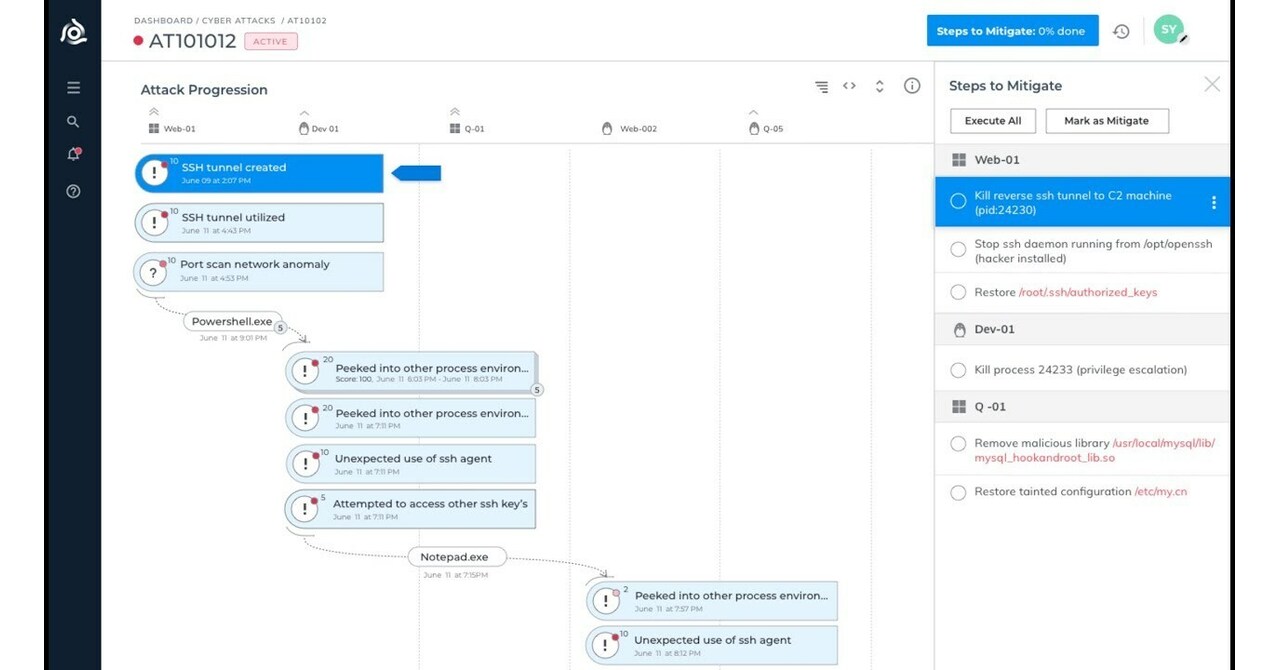Collapse the Web-01 column chevron
Screen dimensions: 1279x670
coord(154,112)
